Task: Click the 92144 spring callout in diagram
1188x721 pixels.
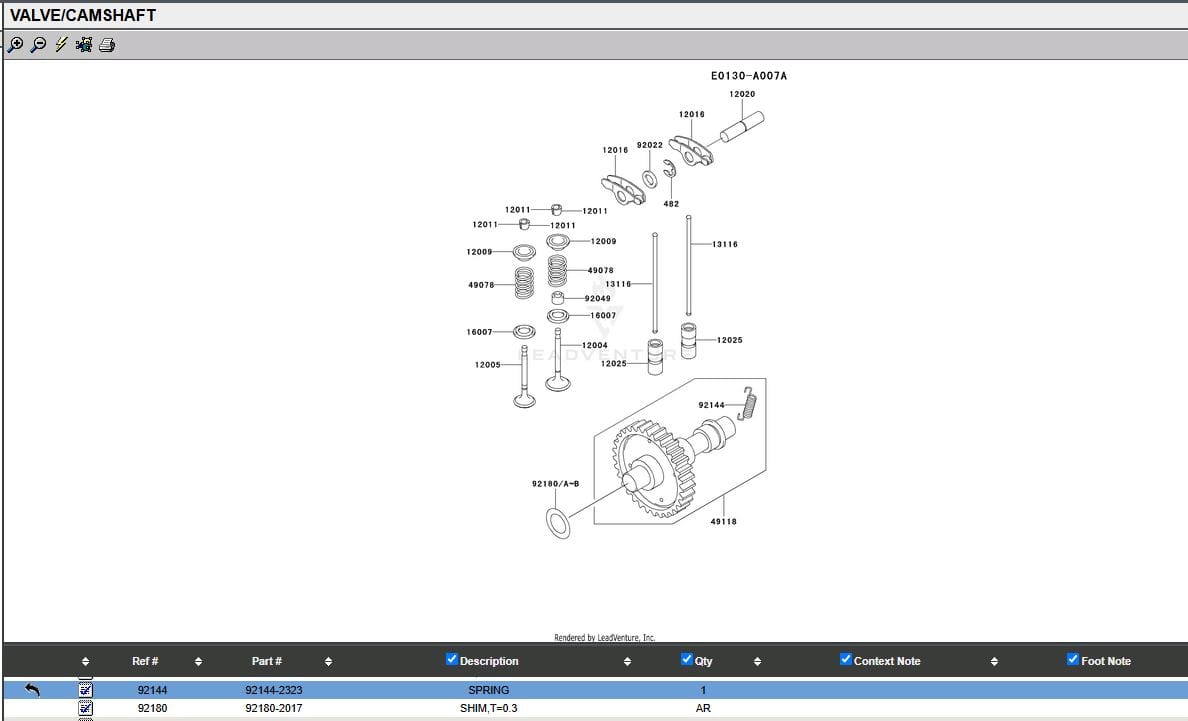Action: coord(711,405)
